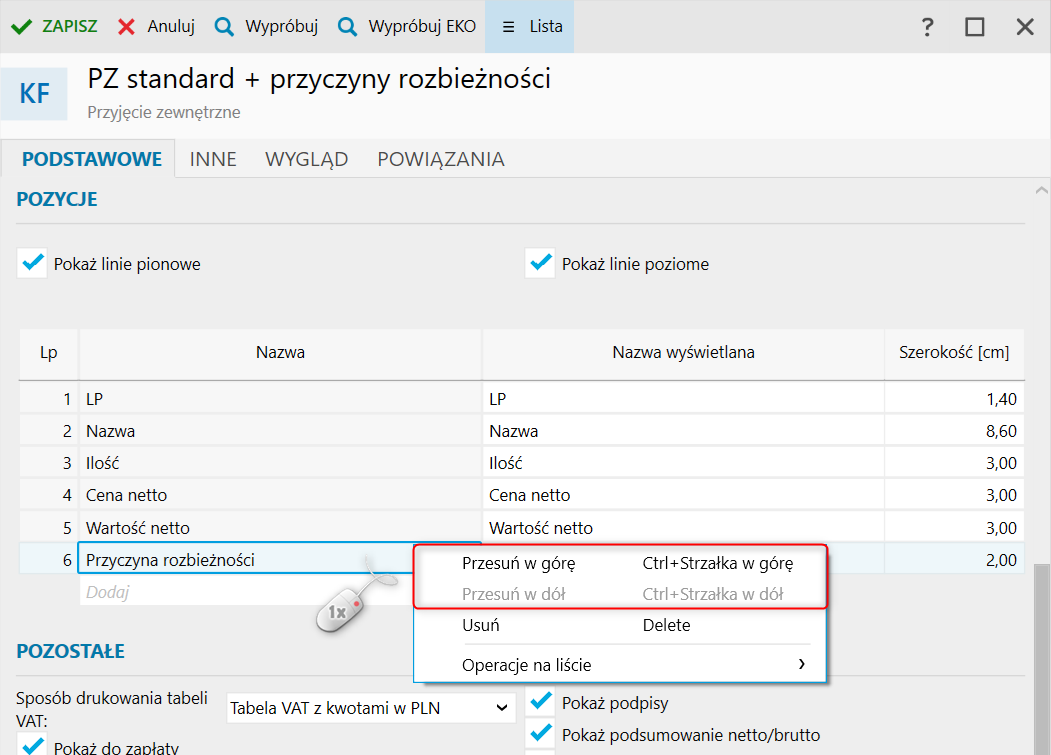Viewport: 1051px width, 755px height.
Task: Disable the Pokaż podpisy checkbox
Action: (x=540, y=702)
